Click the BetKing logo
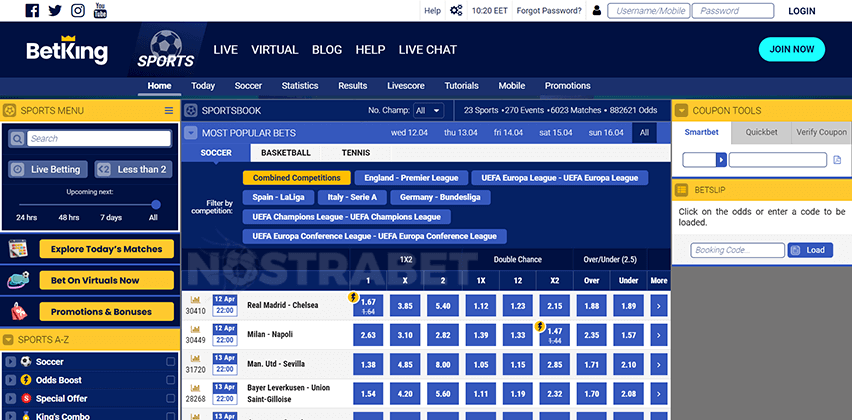 pyautogui.click(x=67, y=50)
